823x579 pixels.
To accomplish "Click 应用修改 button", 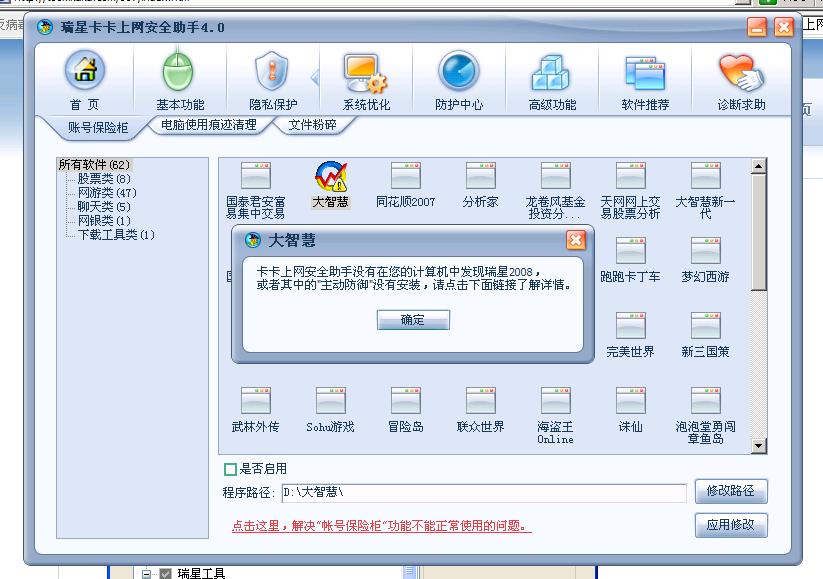I will tap(731, 525).
